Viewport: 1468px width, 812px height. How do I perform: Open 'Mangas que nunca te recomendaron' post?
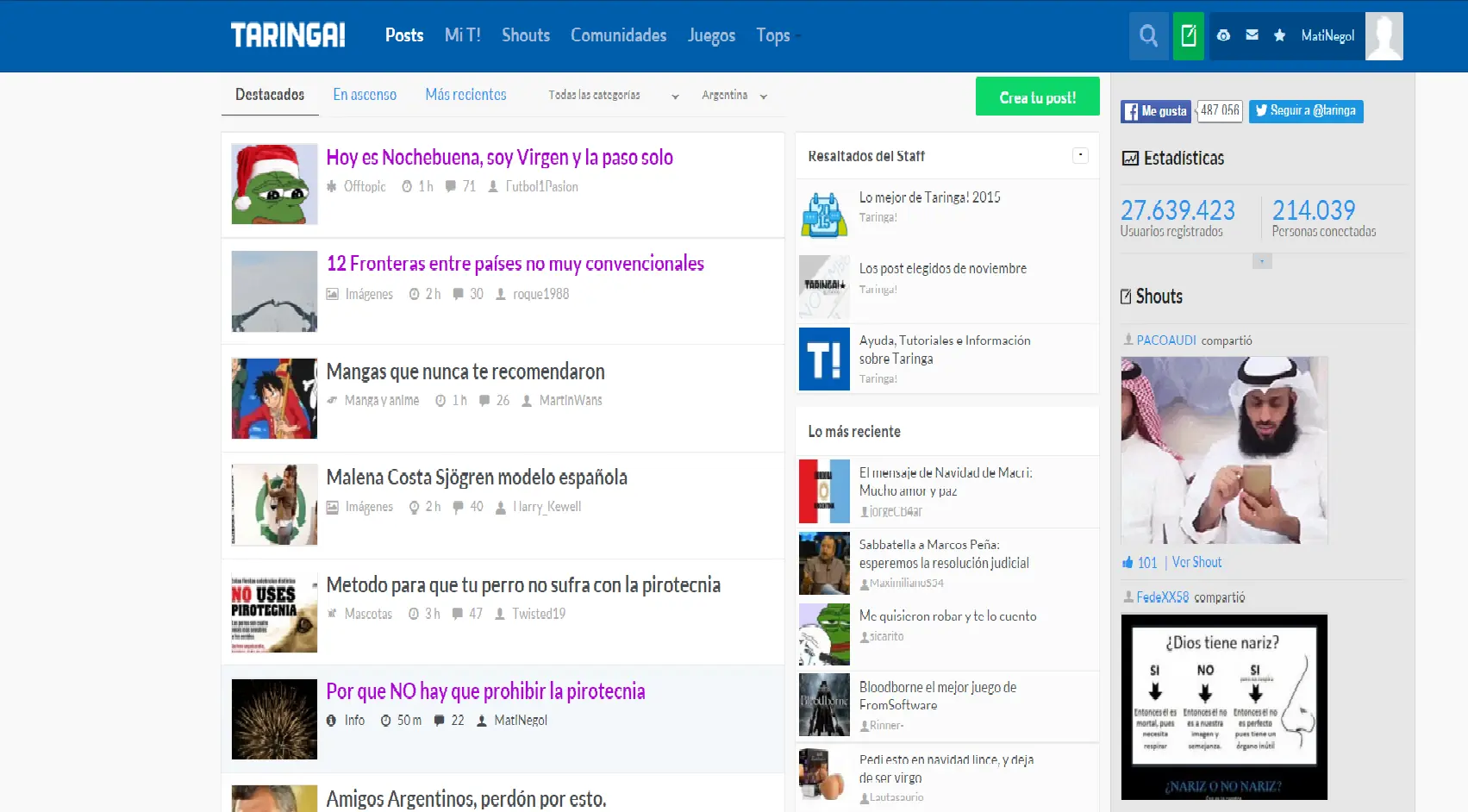(465, 372)
